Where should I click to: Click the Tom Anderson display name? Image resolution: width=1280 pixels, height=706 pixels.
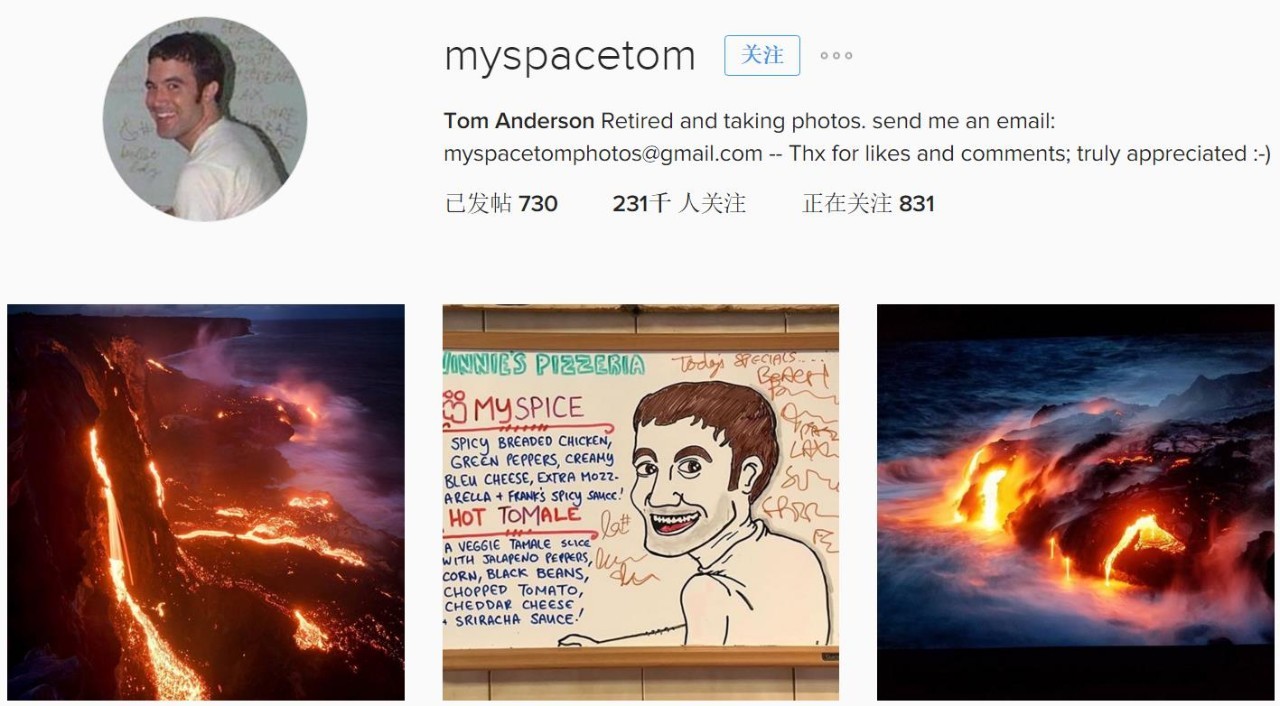click(x=519, y=121)
